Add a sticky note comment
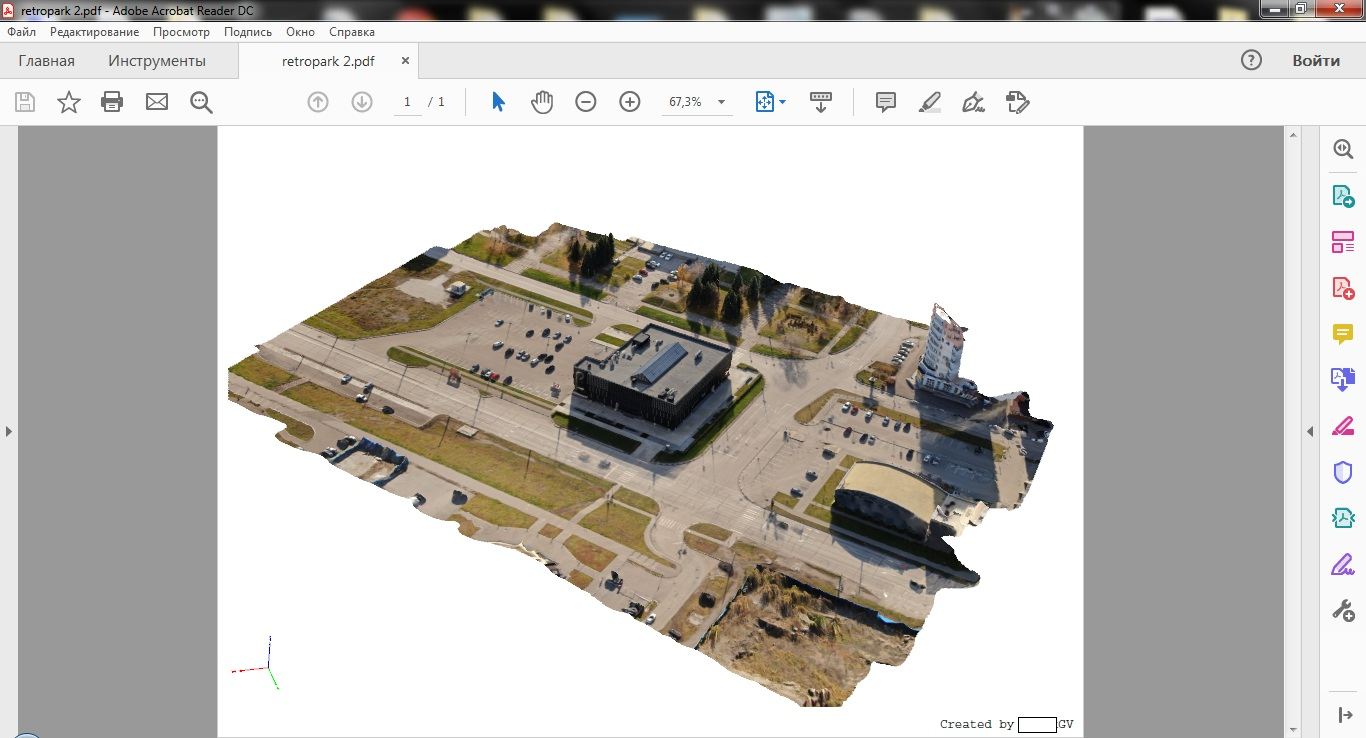Screen dimensions: 1366x738 coord(885,102)
